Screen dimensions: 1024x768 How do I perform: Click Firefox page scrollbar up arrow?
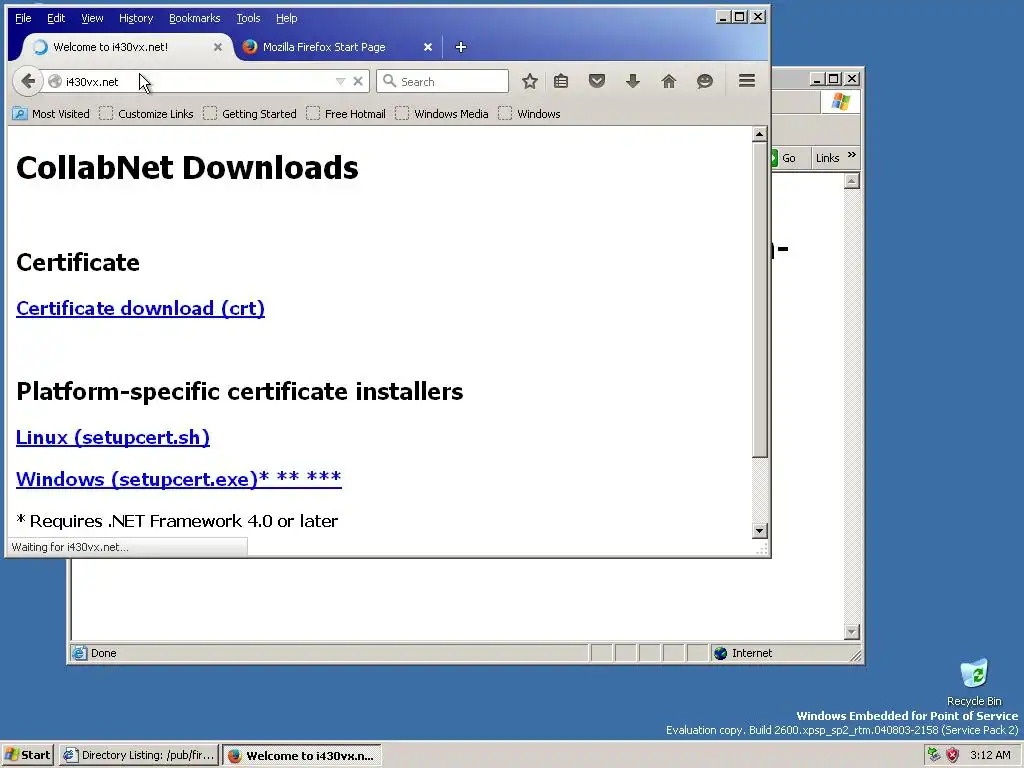[759, 135]
